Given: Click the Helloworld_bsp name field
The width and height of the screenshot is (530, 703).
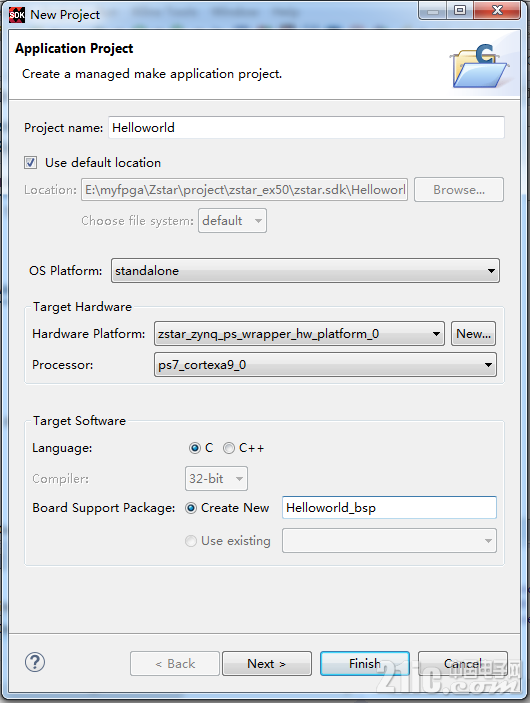Looking at the screenshot, I should pyautogui.click(x=389, y=508).
